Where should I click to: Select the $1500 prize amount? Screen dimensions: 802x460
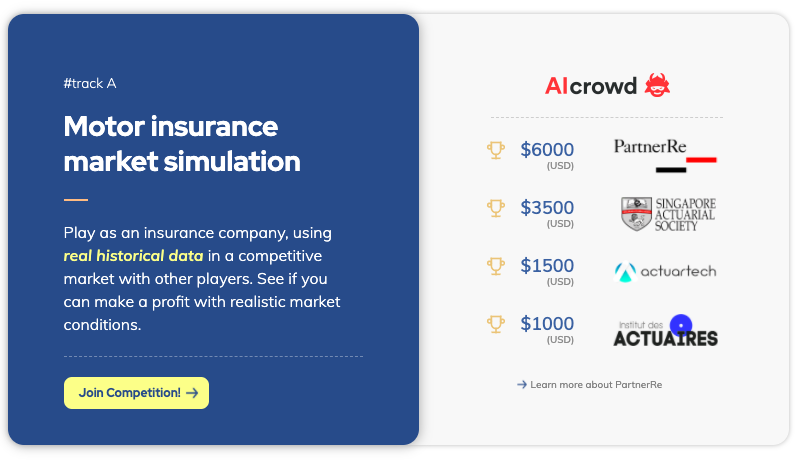point(547,266)
